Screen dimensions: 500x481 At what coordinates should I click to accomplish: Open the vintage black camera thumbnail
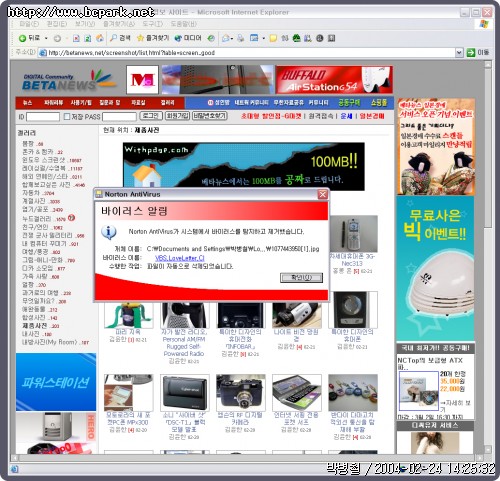point(241,393)
